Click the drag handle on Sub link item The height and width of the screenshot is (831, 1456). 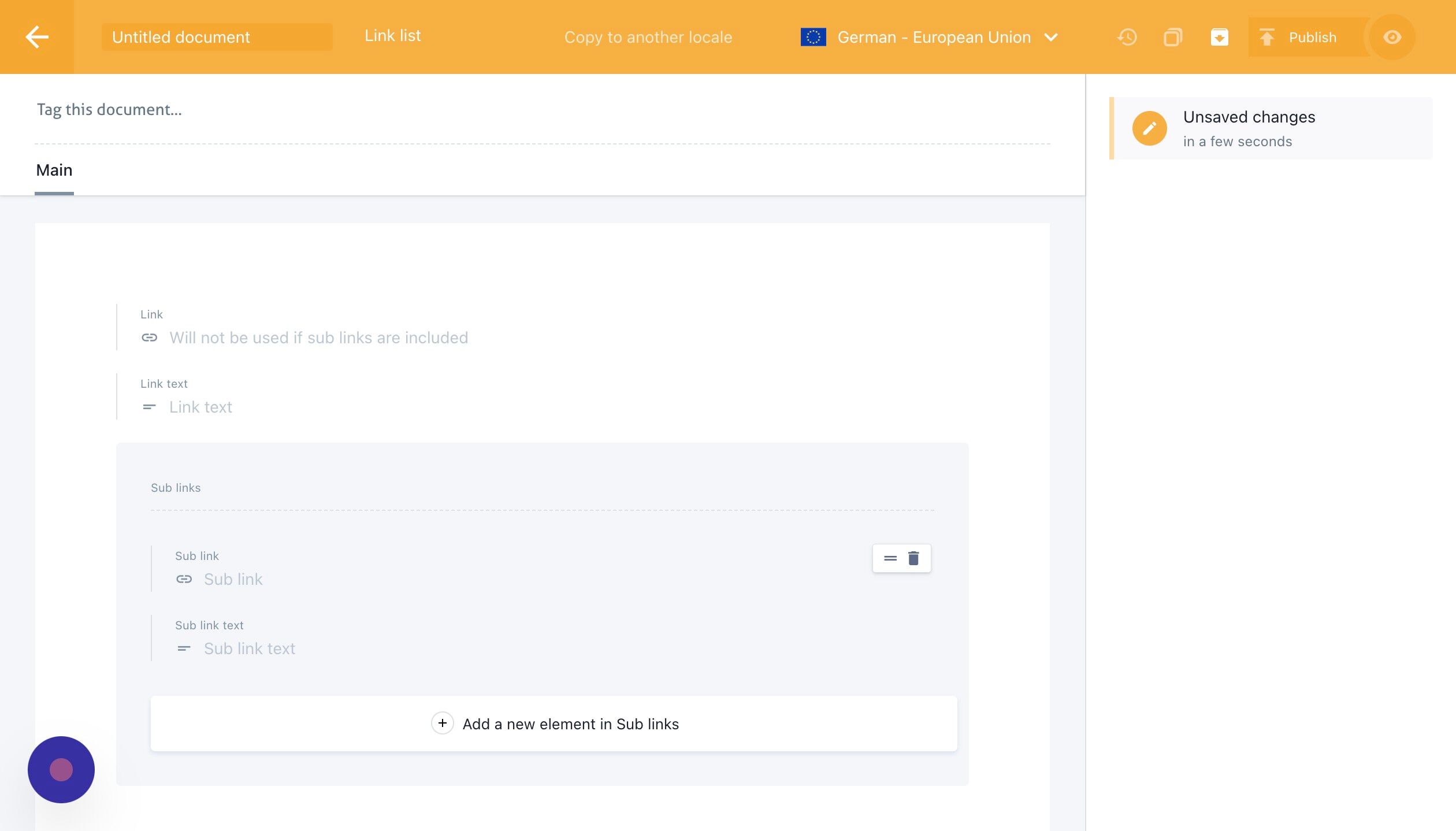click(x=890, y=558)
